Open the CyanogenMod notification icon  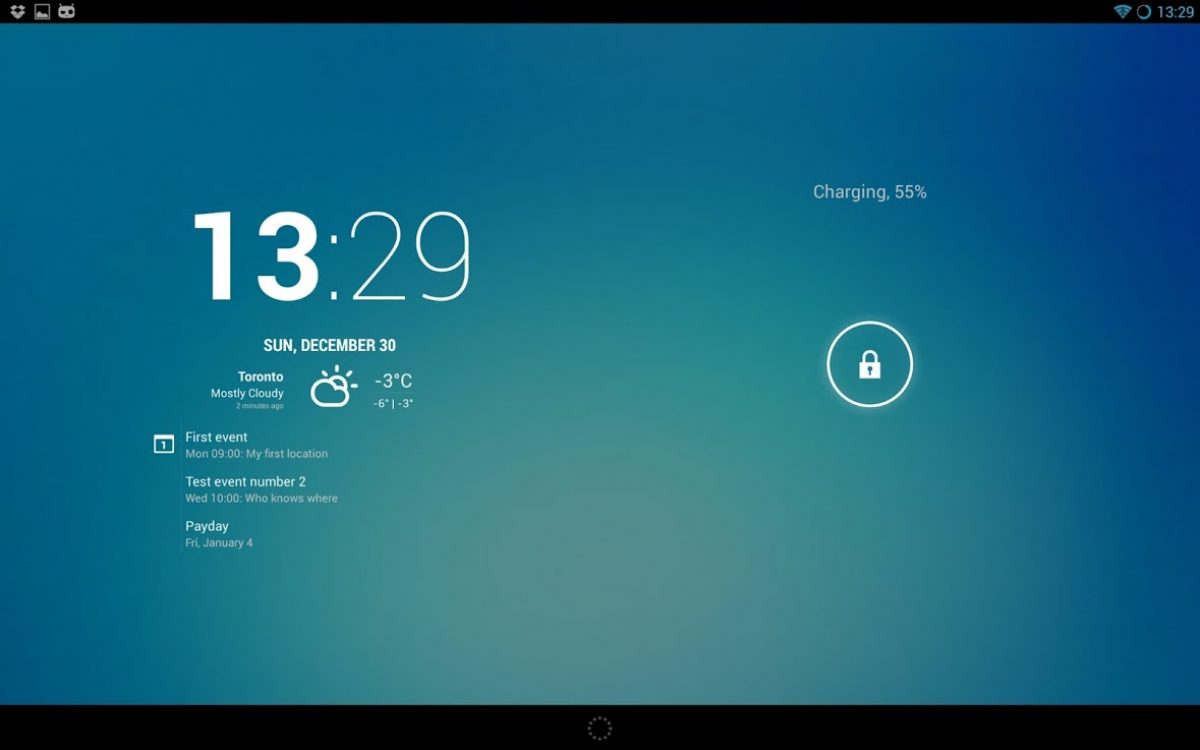(x=67, y=12)
